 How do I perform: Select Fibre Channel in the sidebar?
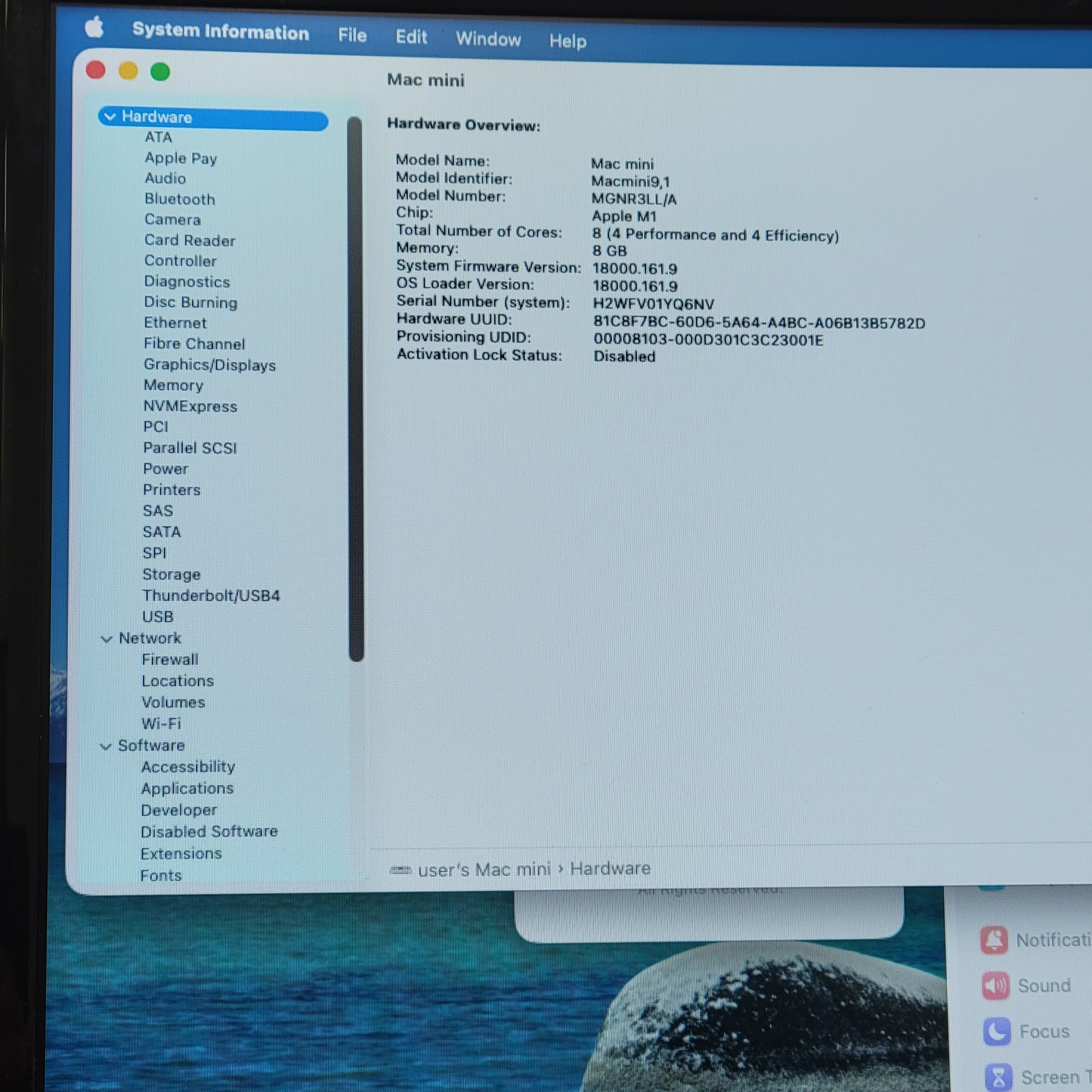point(194,344)
